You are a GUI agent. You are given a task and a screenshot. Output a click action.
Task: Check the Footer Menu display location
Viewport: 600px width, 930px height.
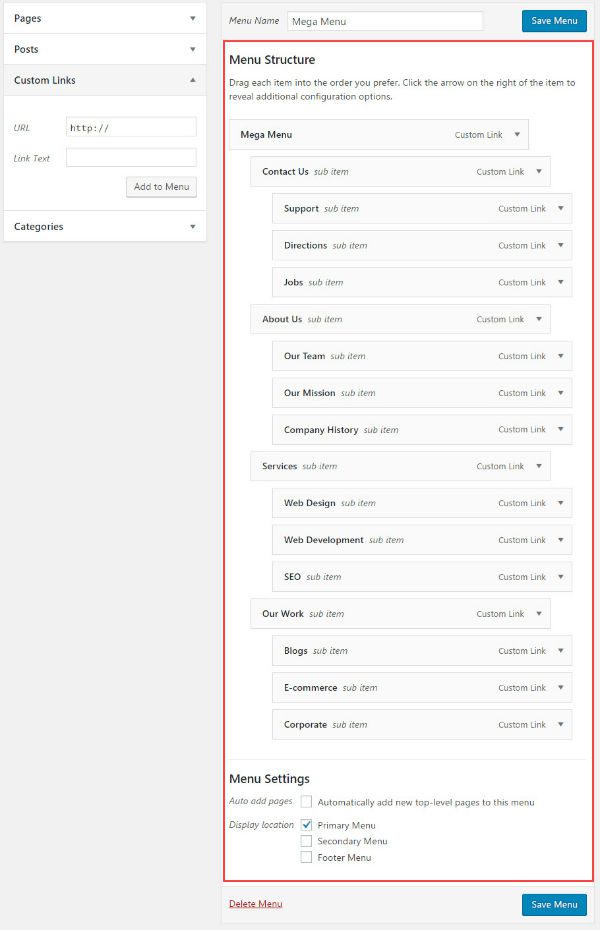305,857
